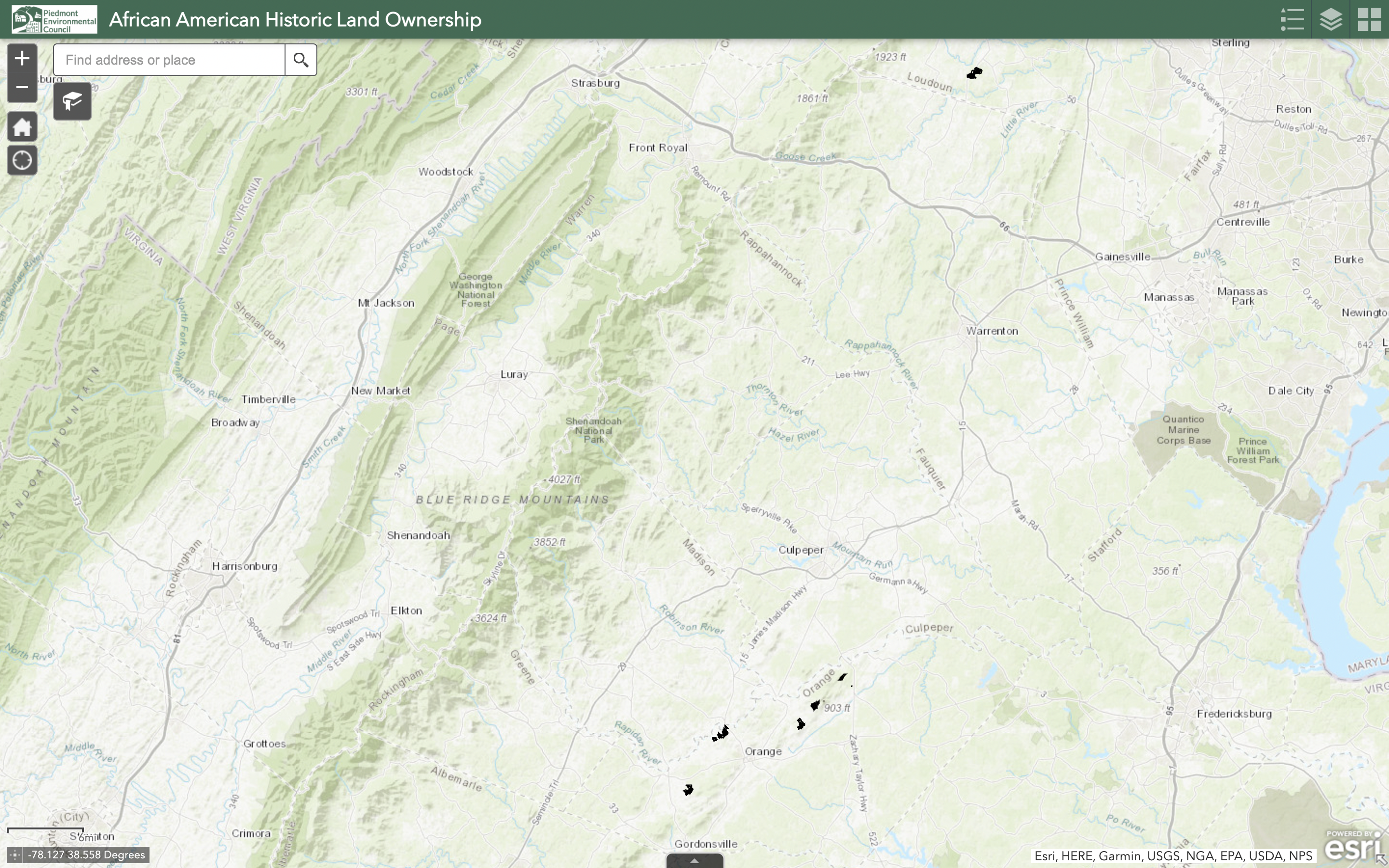Viewport: 1389px width, 868px height.
Task: Open the Legend panel icon
Action: (x=1292, y=19)
